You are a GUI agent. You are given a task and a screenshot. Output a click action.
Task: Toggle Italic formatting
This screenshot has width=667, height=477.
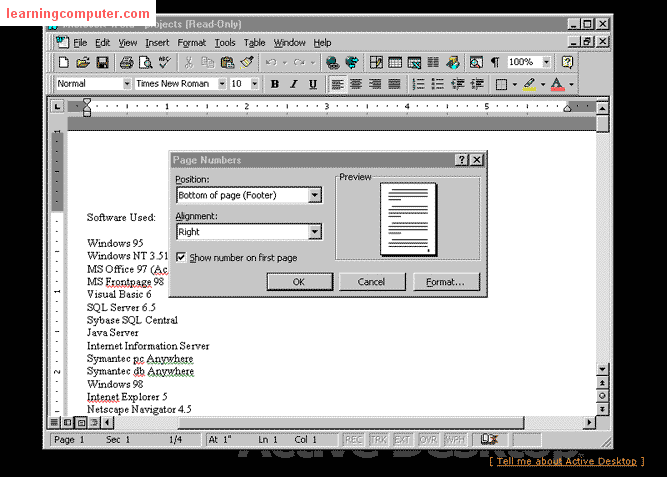294,84
